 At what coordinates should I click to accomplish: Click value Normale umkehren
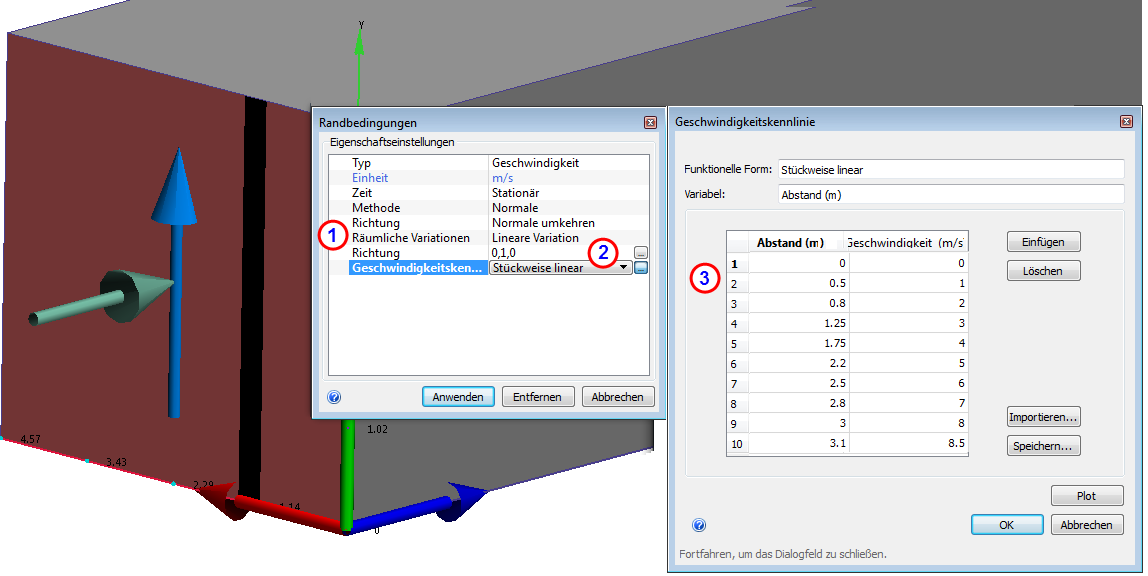click(543, 222)
